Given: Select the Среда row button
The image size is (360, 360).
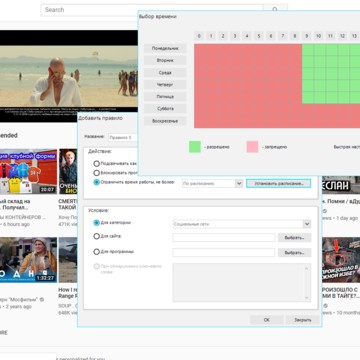Looking at the screenshot, I should click(x=165, y=72).
